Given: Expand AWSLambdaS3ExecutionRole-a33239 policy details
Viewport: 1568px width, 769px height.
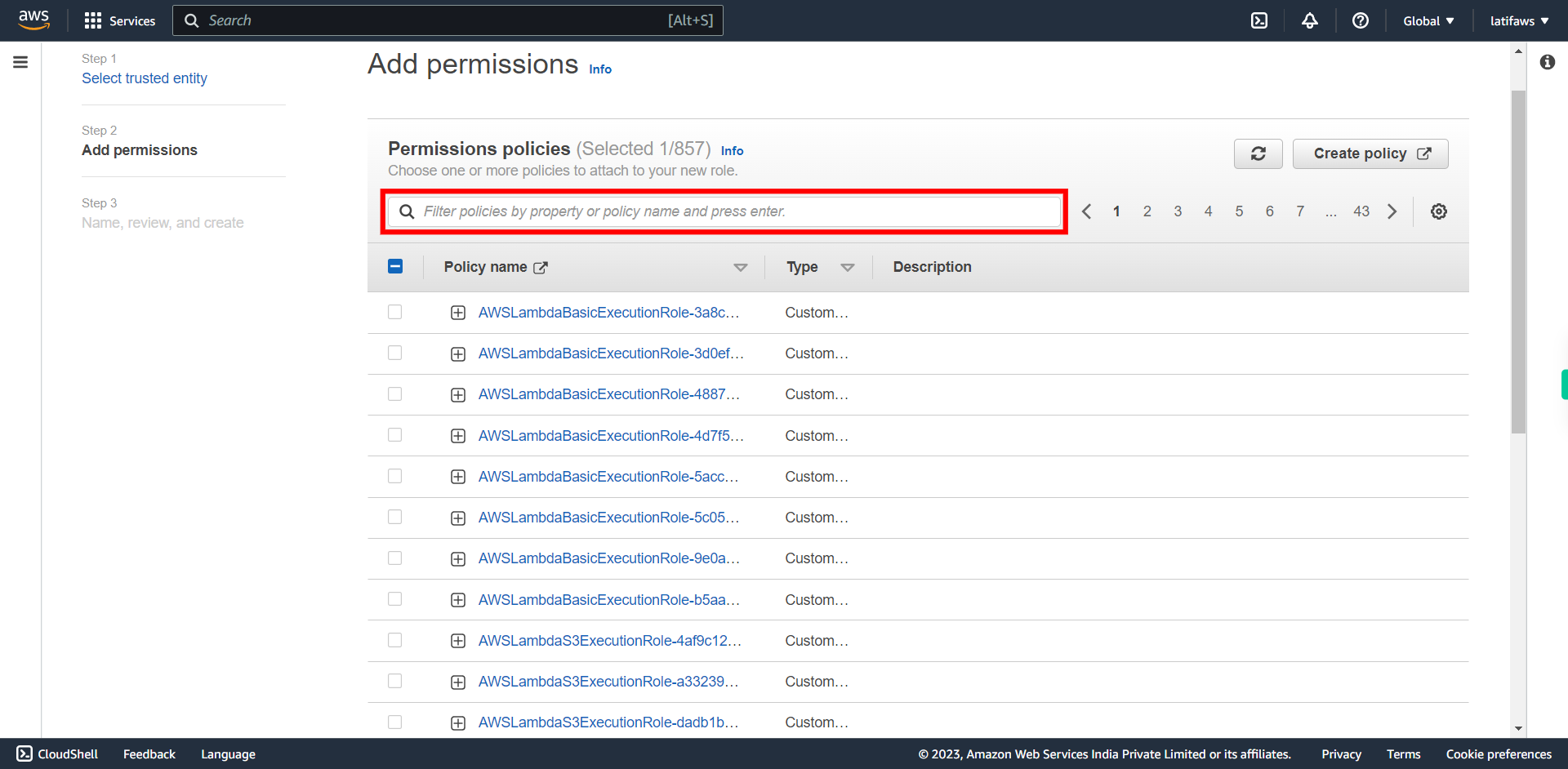Looking at the screenshot, I should coord(458,682).
